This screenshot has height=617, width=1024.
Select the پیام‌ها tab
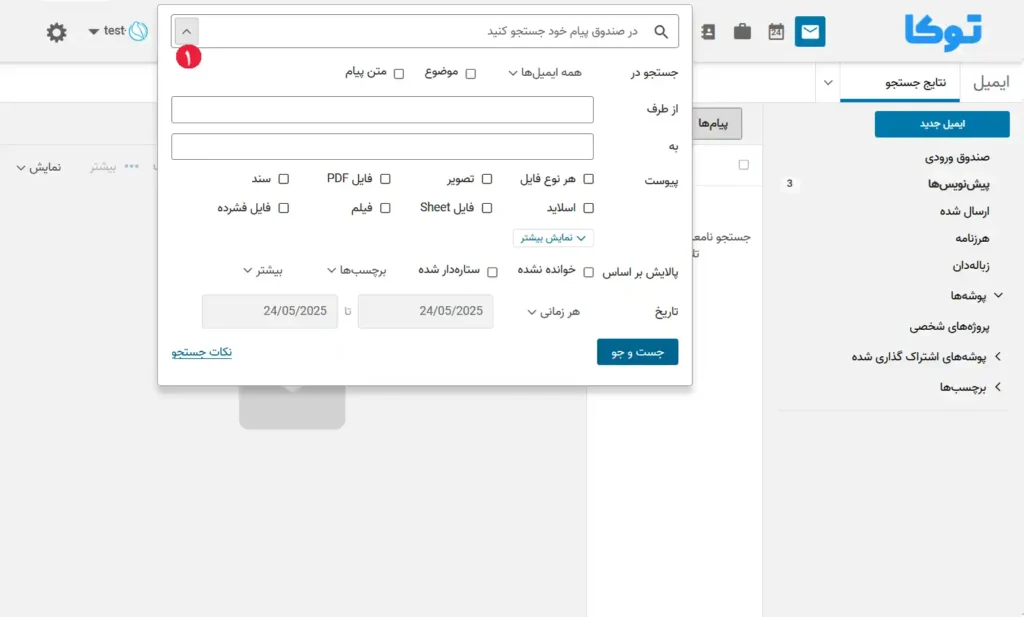click(716, 124)
